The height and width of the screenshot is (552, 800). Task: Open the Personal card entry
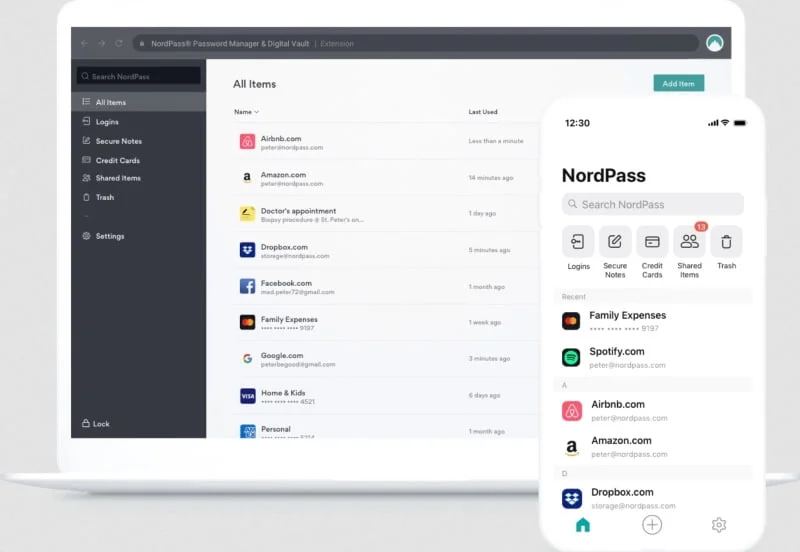tap(387, 428)
